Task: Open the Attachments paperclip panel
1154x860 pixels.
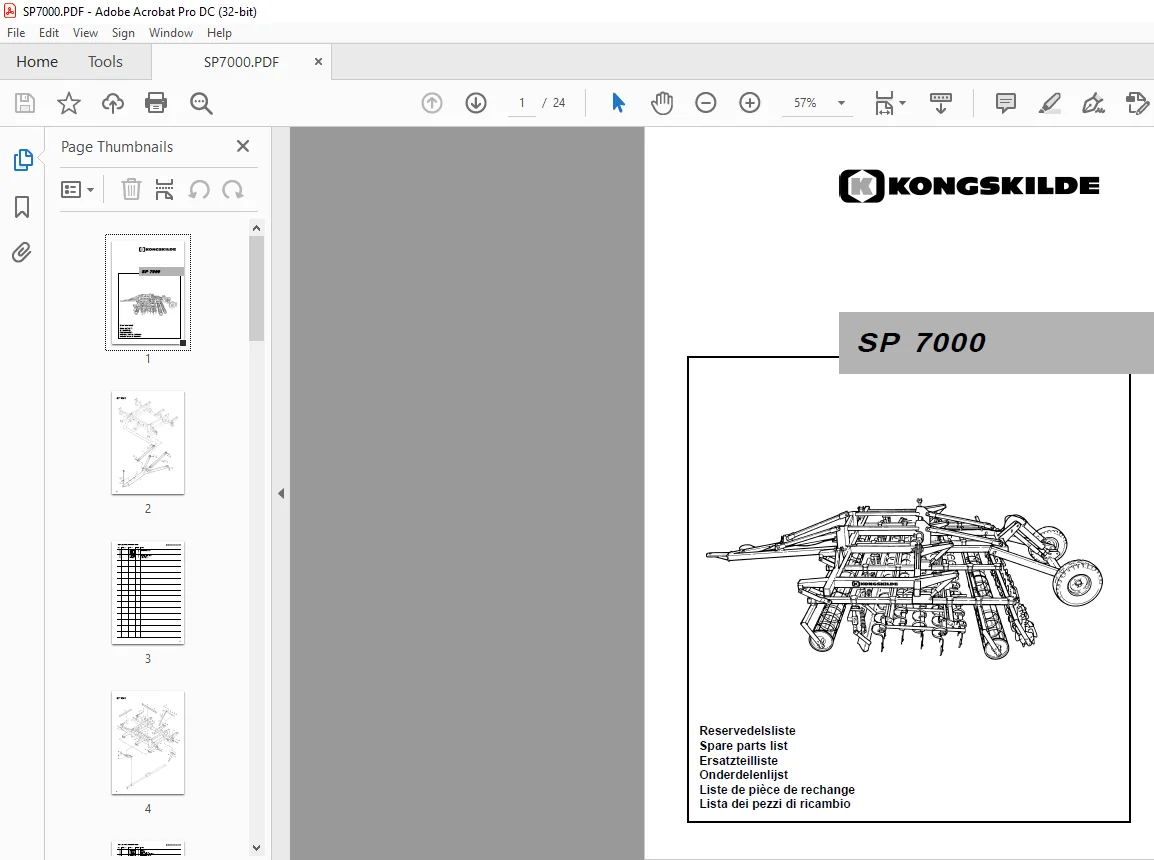Action: 22,253
